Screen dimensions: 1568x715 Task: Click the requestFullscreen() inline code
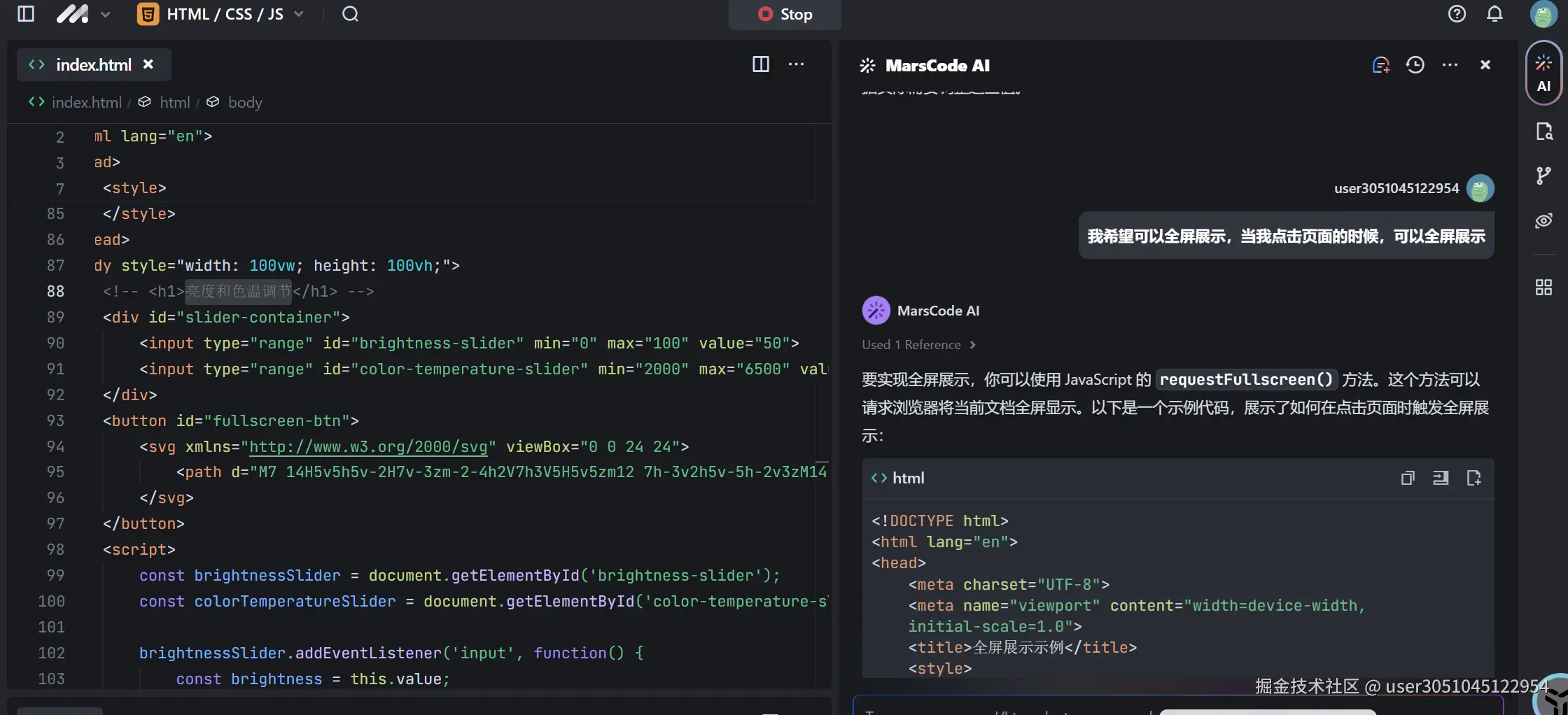[1246, 380]
